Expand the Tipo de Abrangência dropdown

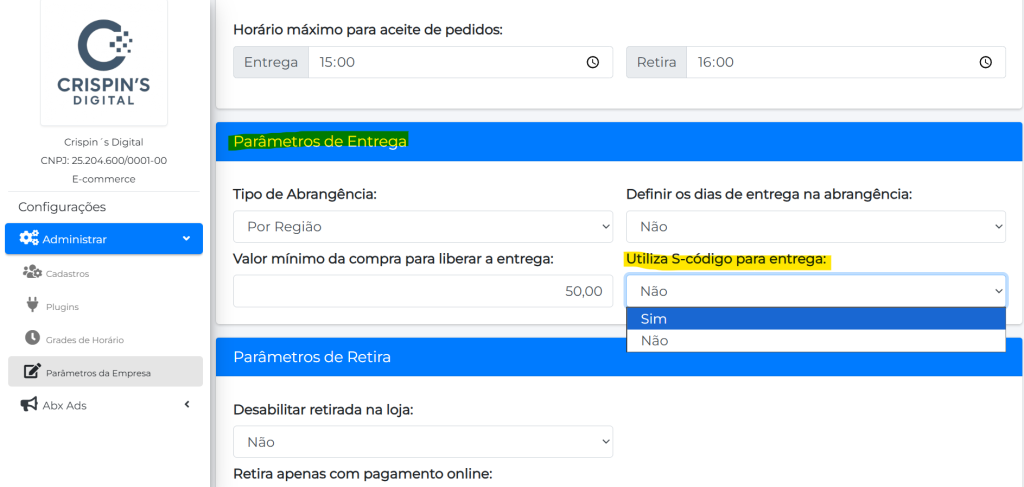[422, 227]
